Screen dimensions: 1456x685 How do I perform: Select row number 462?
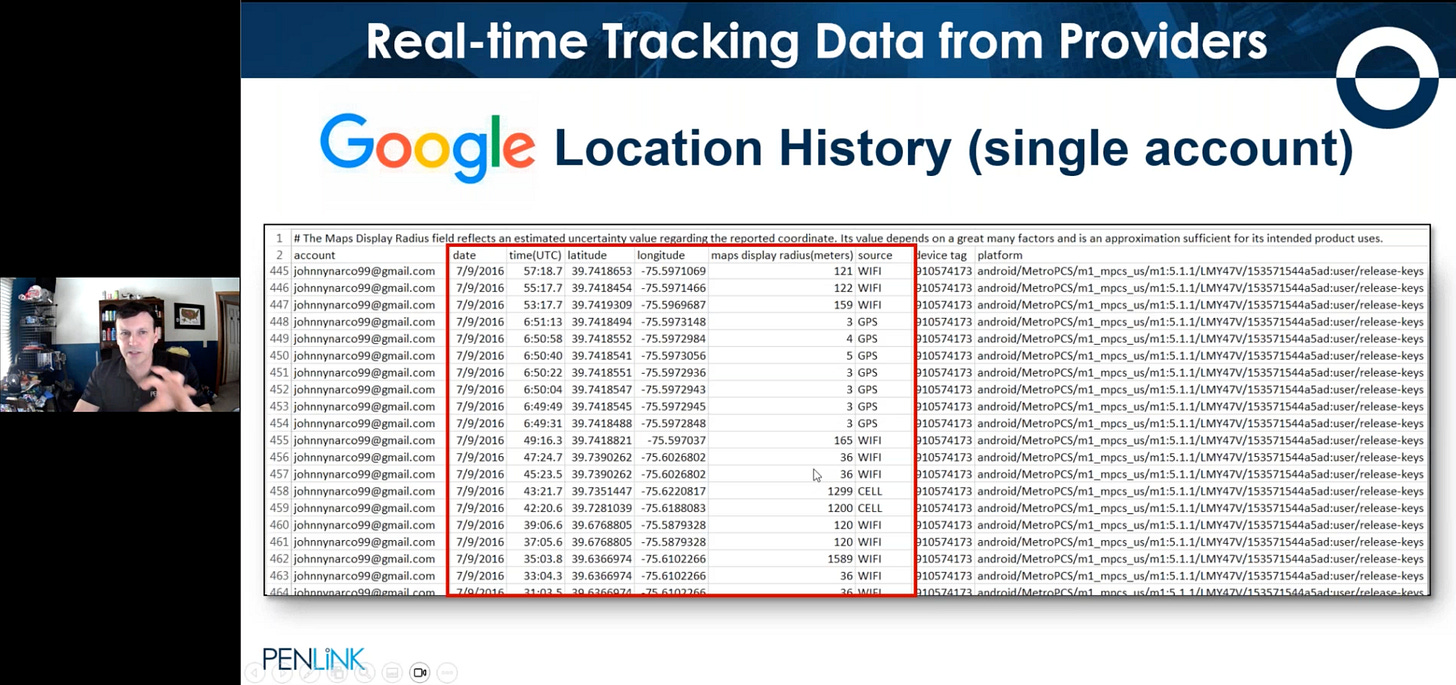[278, 559]
